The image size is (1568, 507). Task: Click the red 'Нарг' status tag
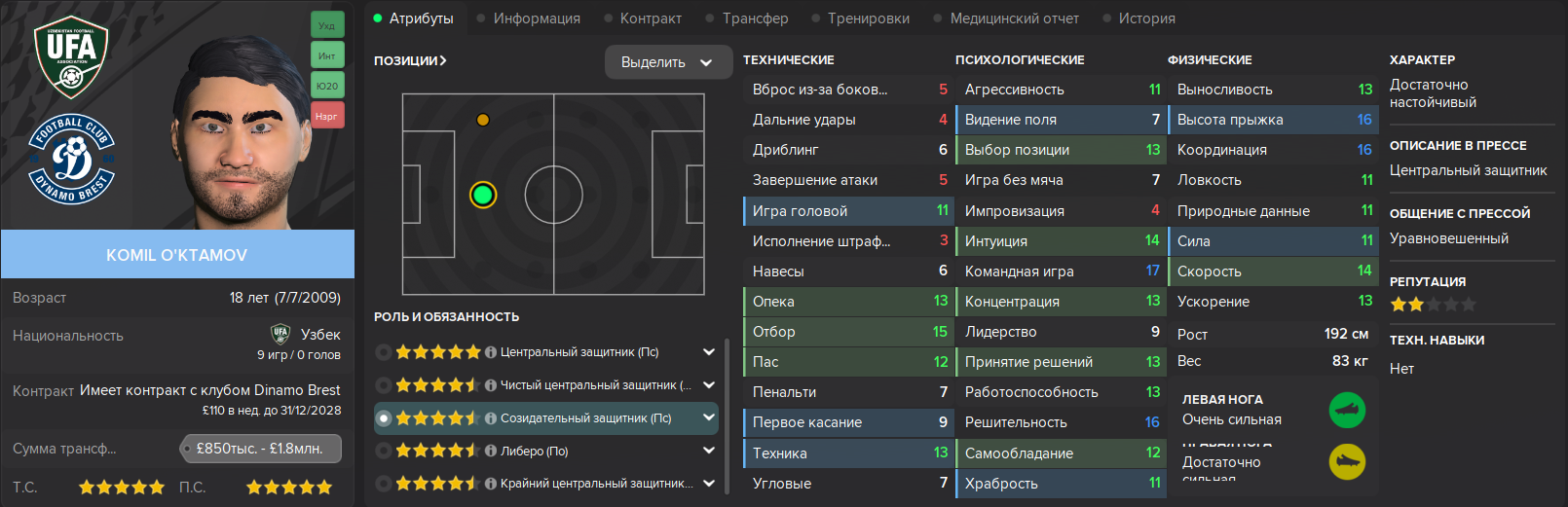tap(327, 116)
